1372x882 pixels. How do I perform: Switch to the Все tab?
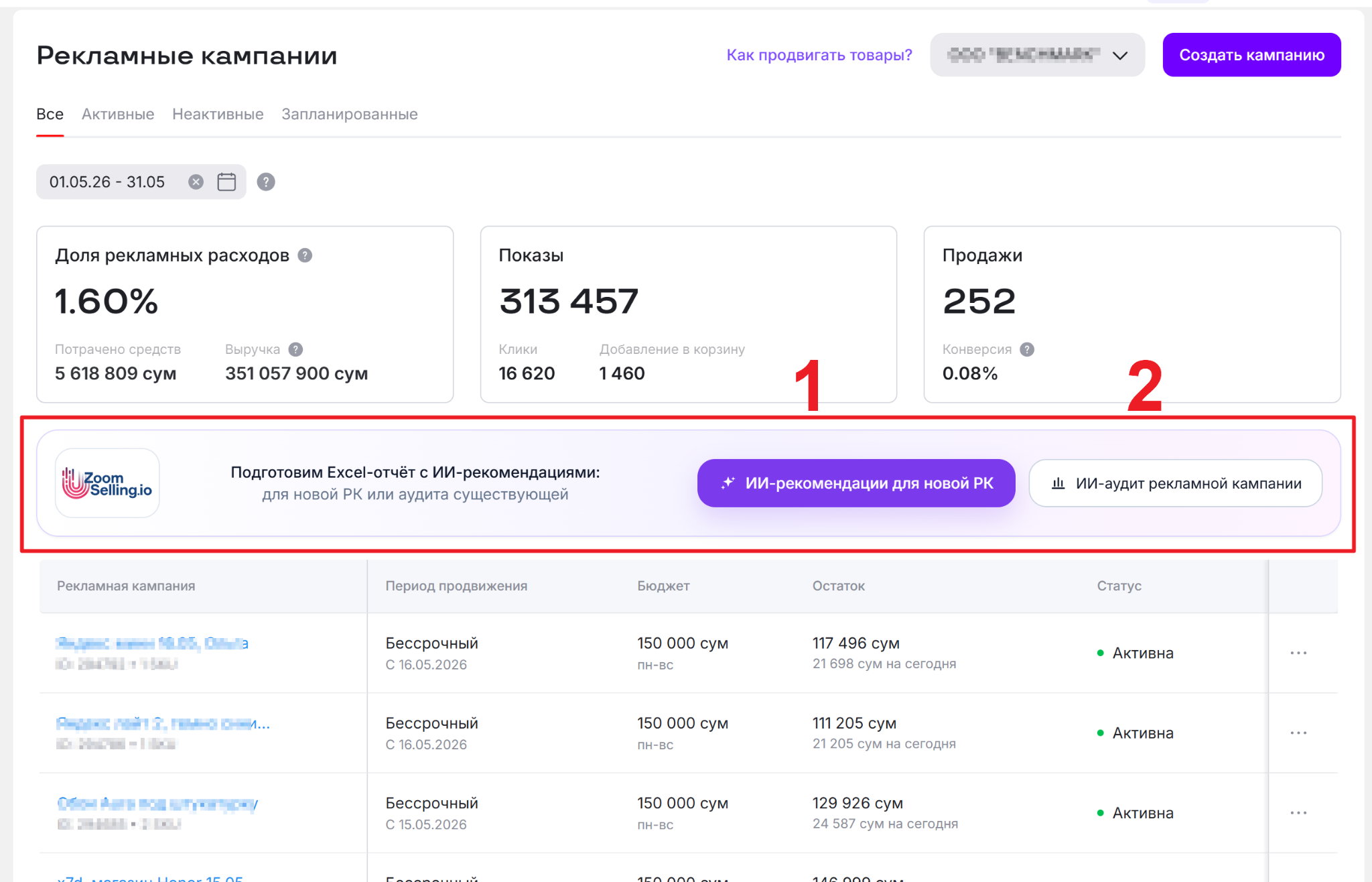pyautogui.click(x=50, y=114)
